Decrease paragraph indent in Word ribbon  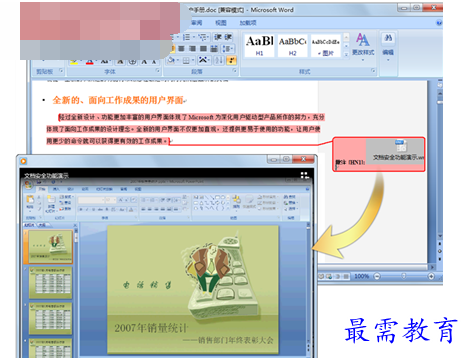[218, 37]
